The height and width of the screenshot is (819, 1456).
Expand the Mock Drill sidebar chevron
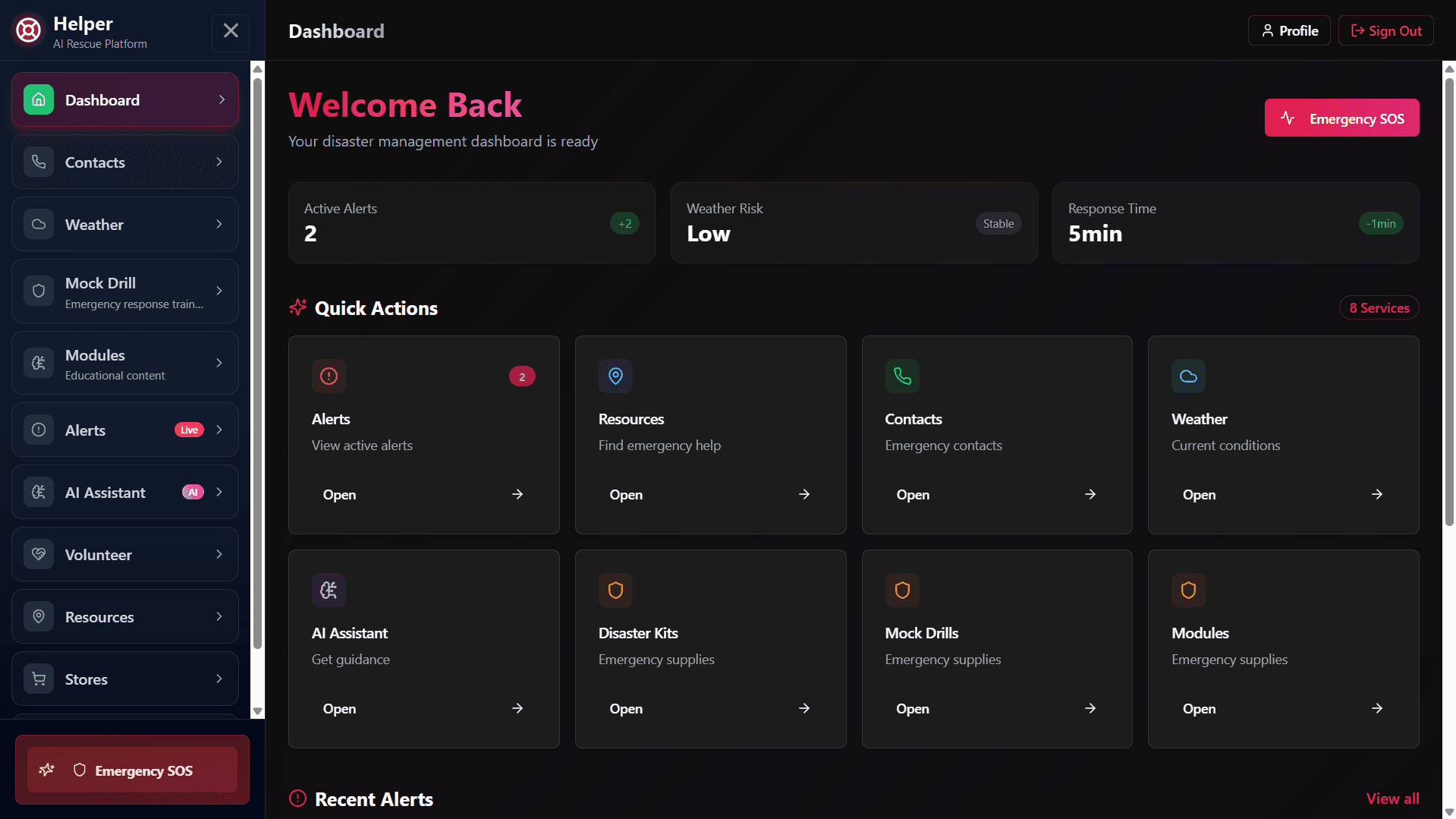[x=219, y=291]
